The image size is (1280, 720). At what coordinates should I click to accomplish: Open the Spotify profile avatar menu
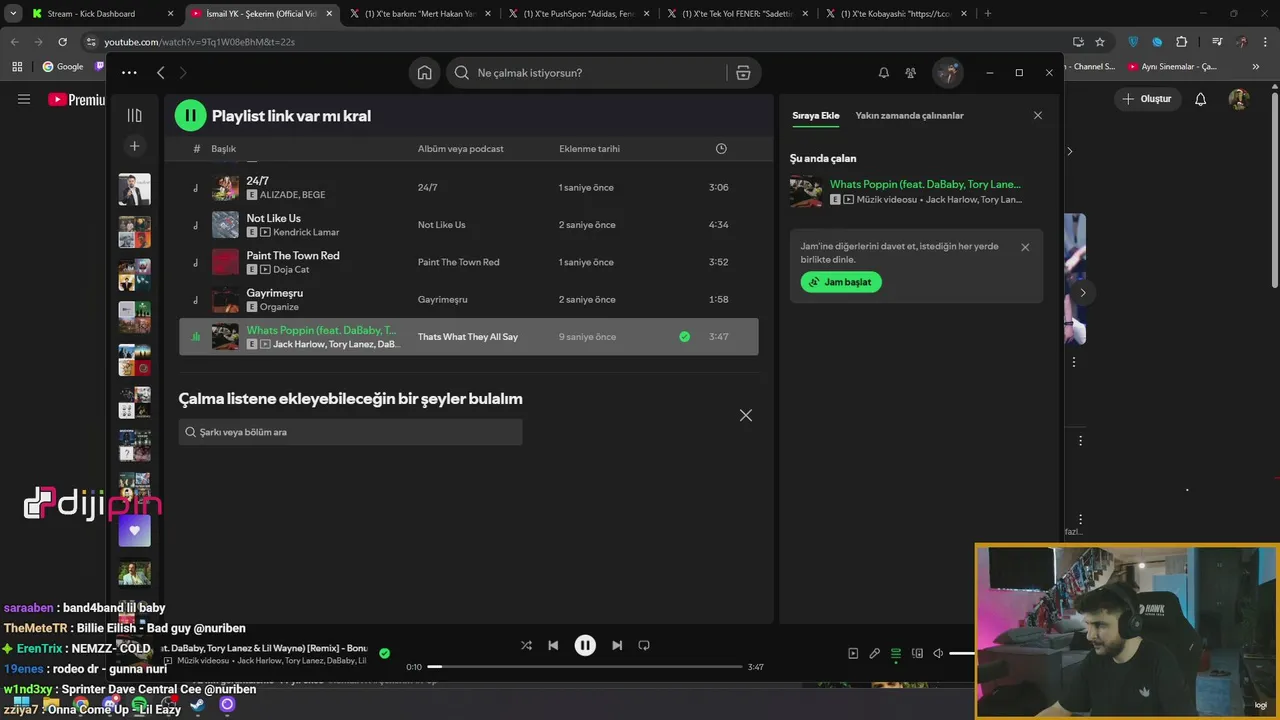[x=947, y=72]
